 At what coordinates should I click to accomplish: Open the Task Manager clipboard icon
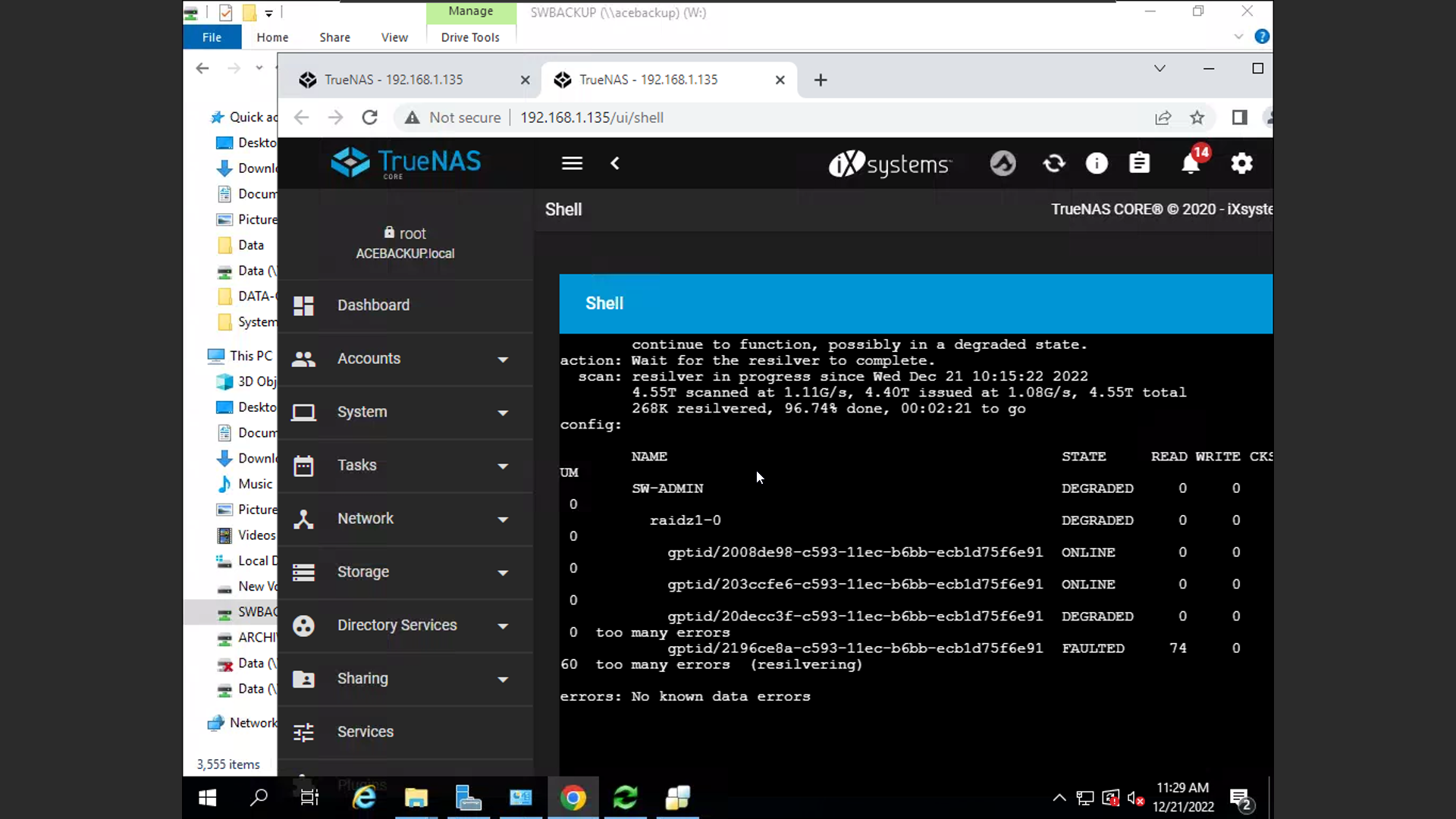pos(1139,163)
